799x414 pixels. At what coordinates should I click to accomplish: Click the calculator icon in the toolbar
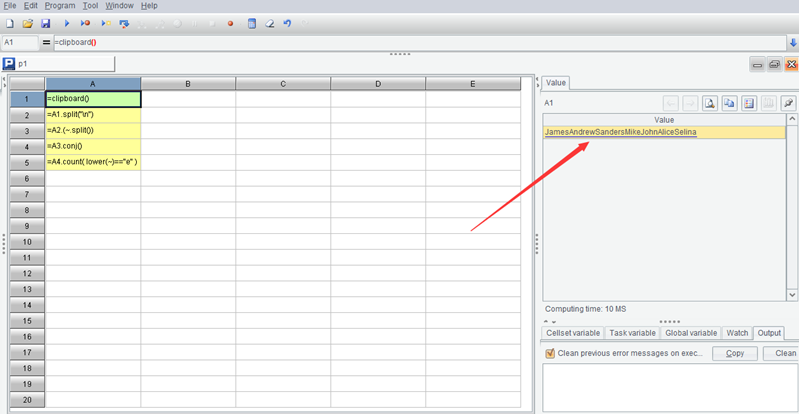tap(252, 23)
